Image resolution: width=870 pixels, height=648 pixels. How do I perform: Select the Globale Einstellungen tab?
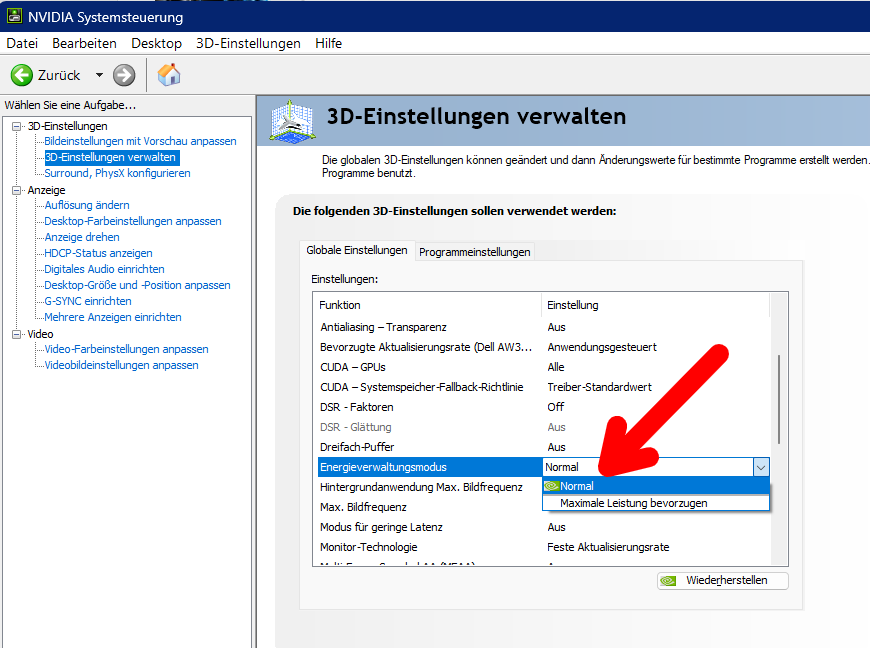pos(357,250)
